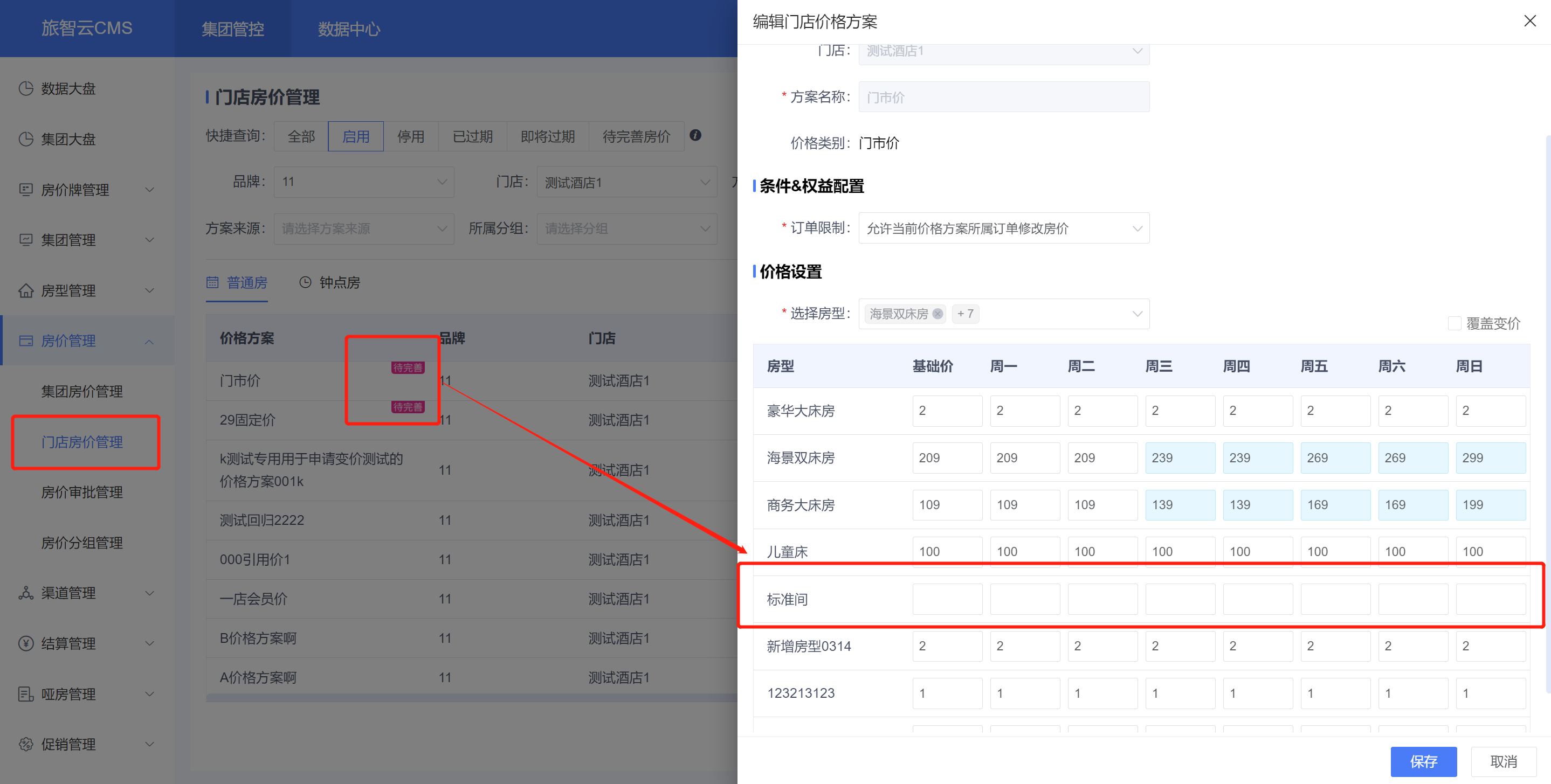The height and width of the screenshot is (784, 1551).
Task: Click the 渠道管理 sidebar icon
Action: pyautogui.click(x=26, y=593)
